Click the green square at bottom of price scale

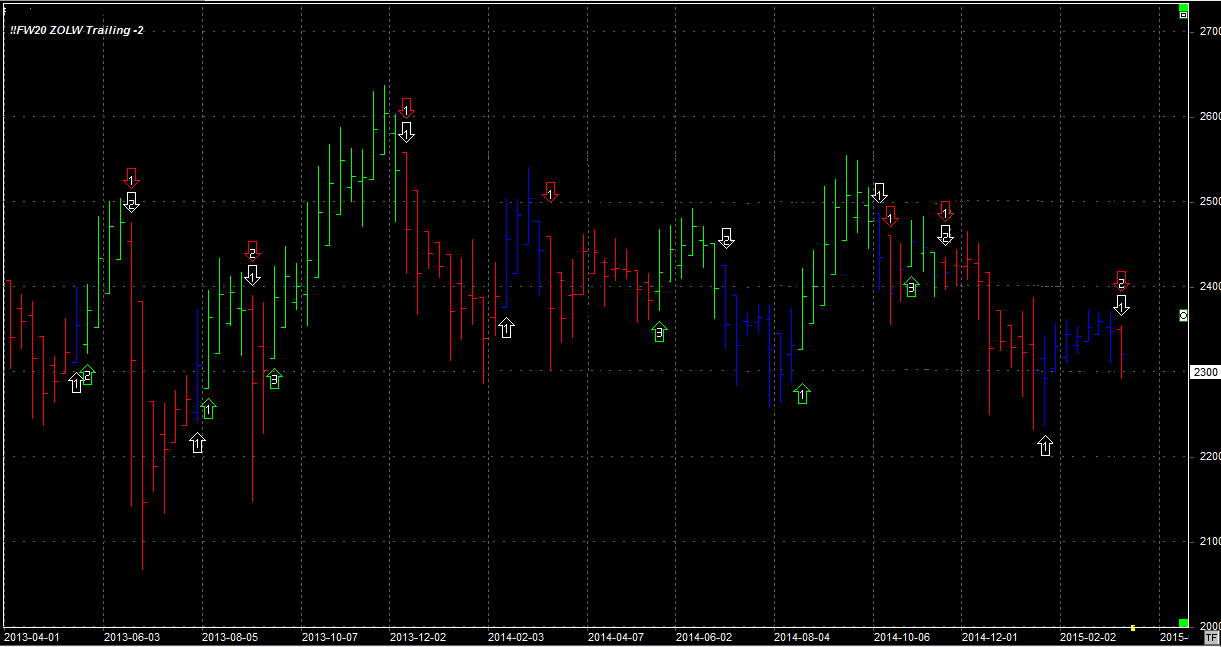click(x=1184, y=623)
